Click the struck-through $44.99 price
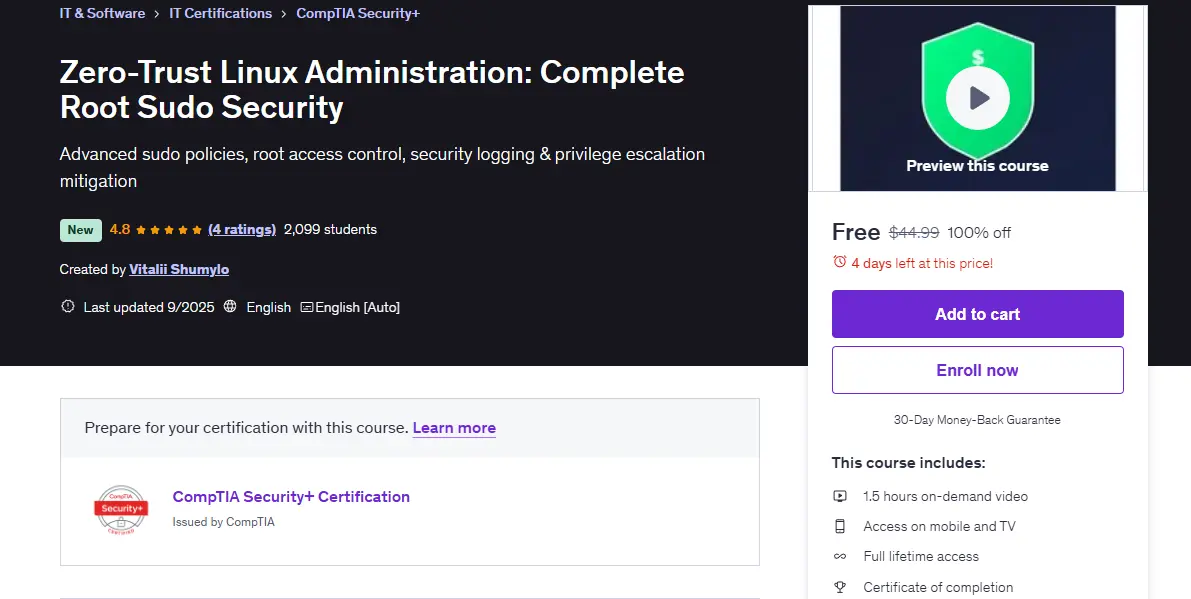 (x=915, y=232)
